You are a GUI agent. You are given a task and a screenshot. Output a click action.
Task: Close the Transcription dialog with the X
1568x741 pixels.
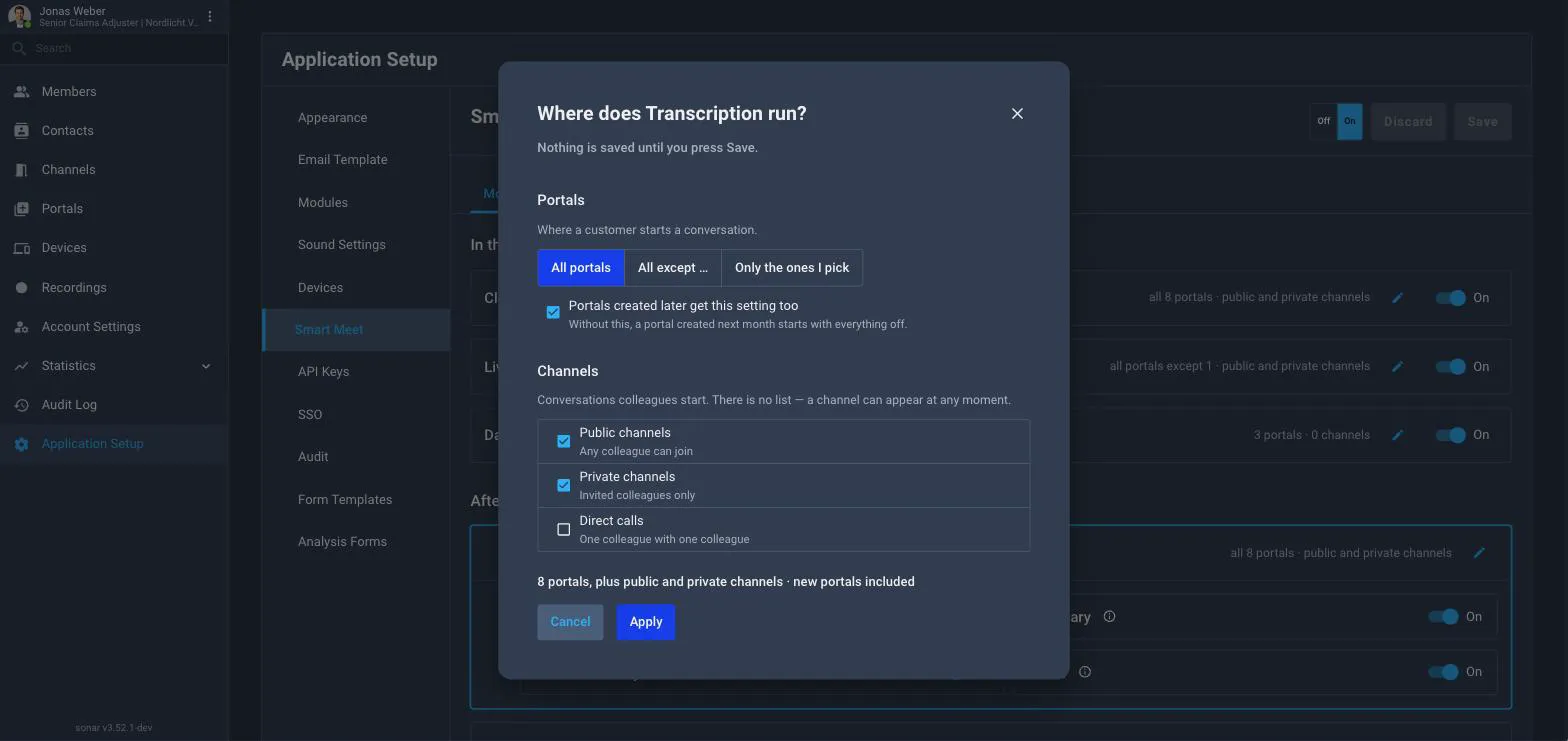coord(1017,114)
